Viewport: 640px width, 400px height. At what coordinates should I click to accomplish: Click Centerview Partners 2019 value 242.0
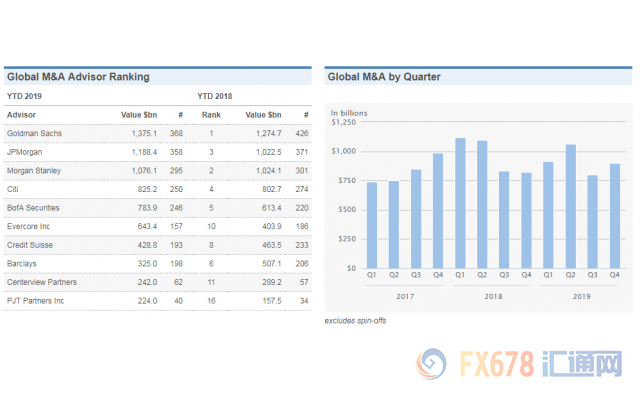pyautogui.click(x=147, y=282)
